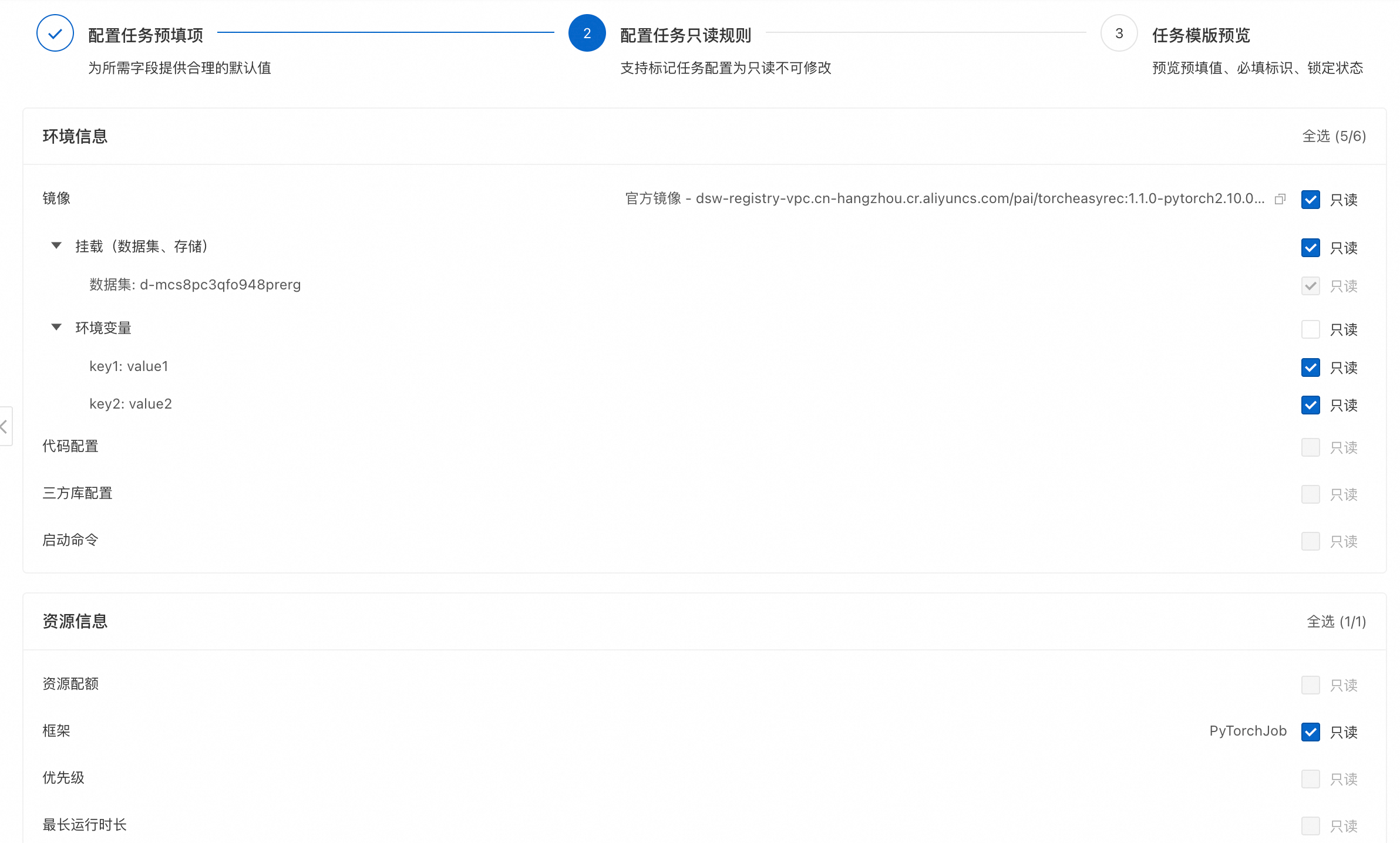This screenshot has height=843, width=1400.
Task: Click the 数据集: d-mcs8pc3qfo948prerg text
Action: [x=195, y=285]
